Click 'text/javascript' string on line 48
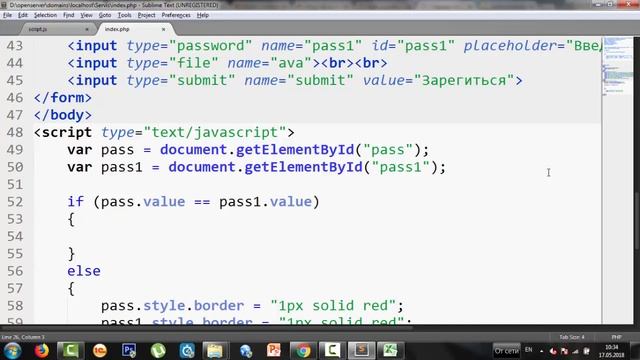The height and width of the screenshot is (360, 640). (215, 132)
